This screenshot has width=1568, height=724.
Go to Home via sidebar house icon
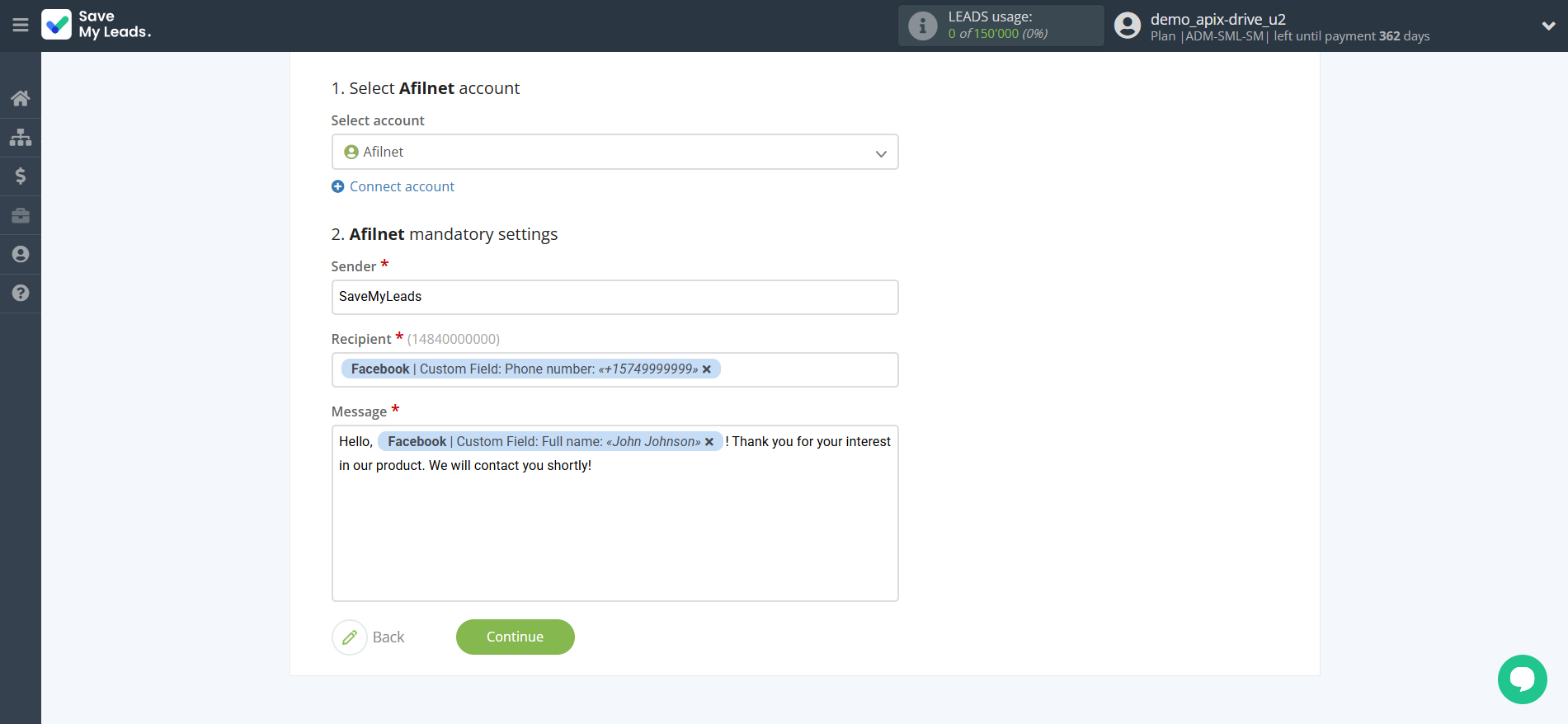21,98
